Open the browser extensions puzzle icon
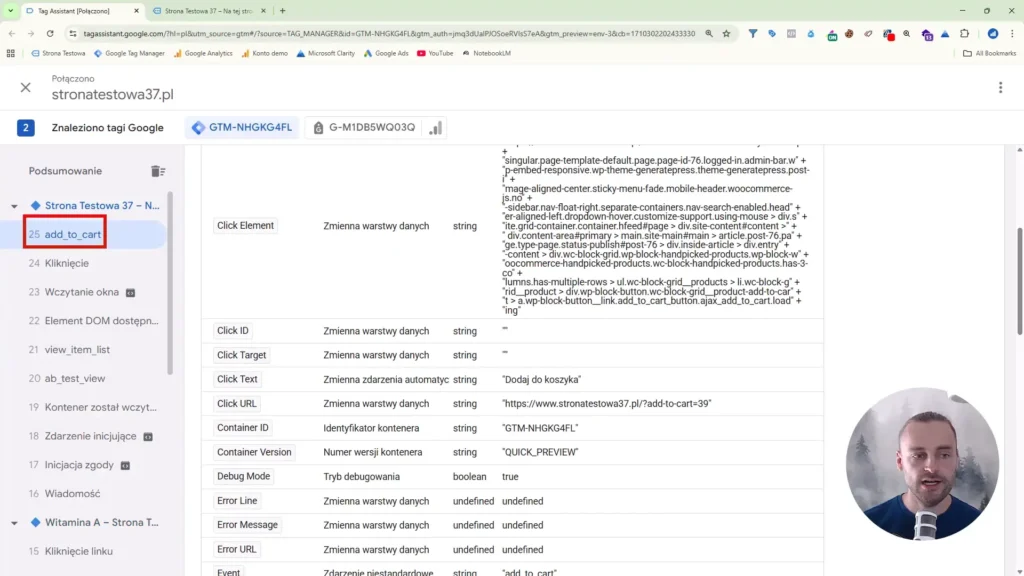Screen dimensions: 1024x576 [965, 33]
